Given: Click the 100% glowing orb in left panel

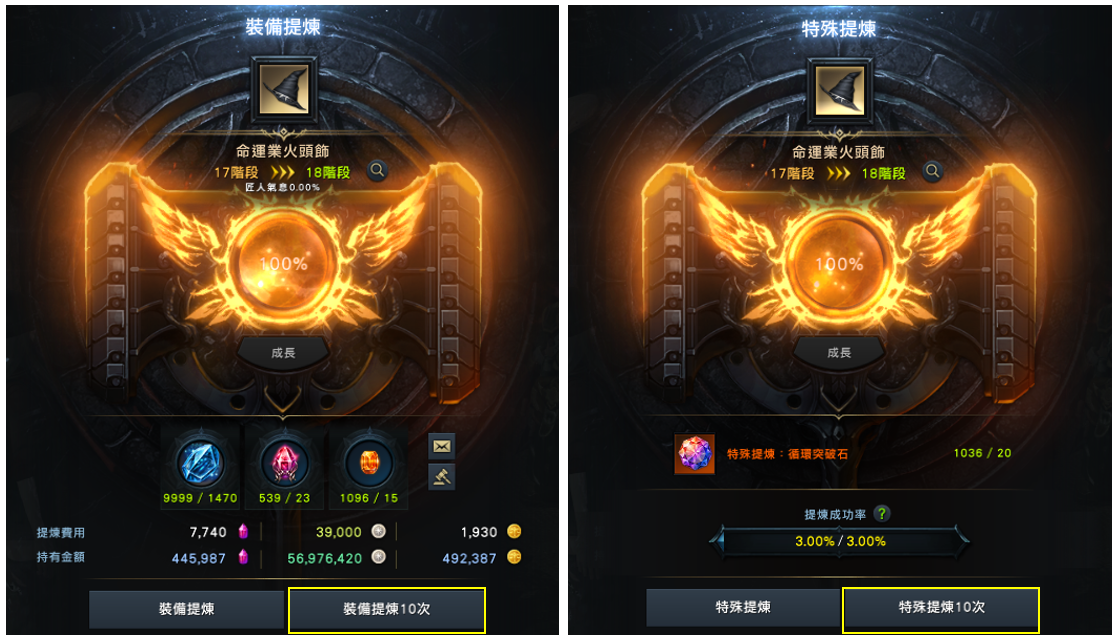Looking at the screenshot, I should pyautogui.click(x=284, y=264).
